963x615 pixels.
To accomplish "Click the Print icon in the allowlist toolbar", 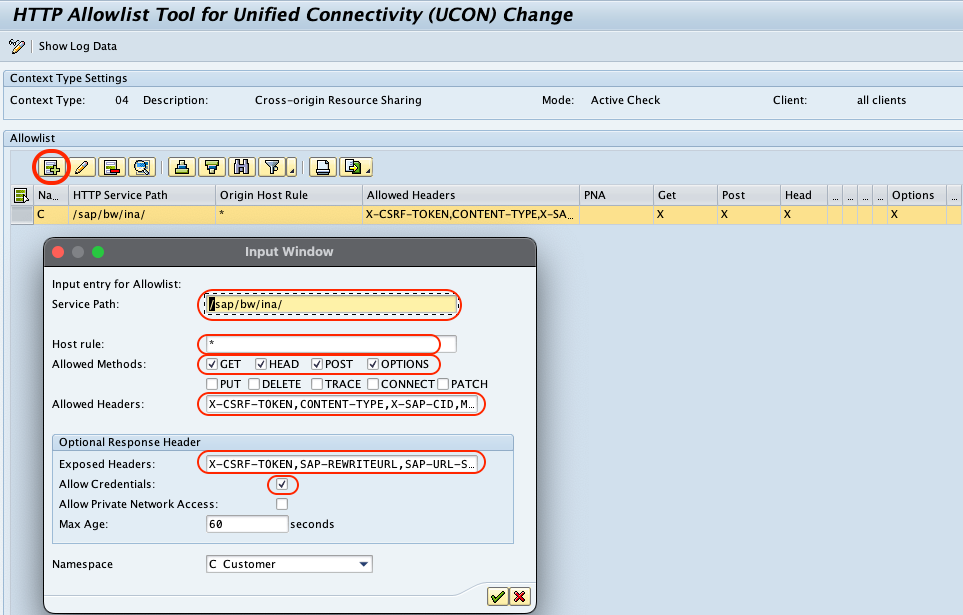I will point(322,167).
